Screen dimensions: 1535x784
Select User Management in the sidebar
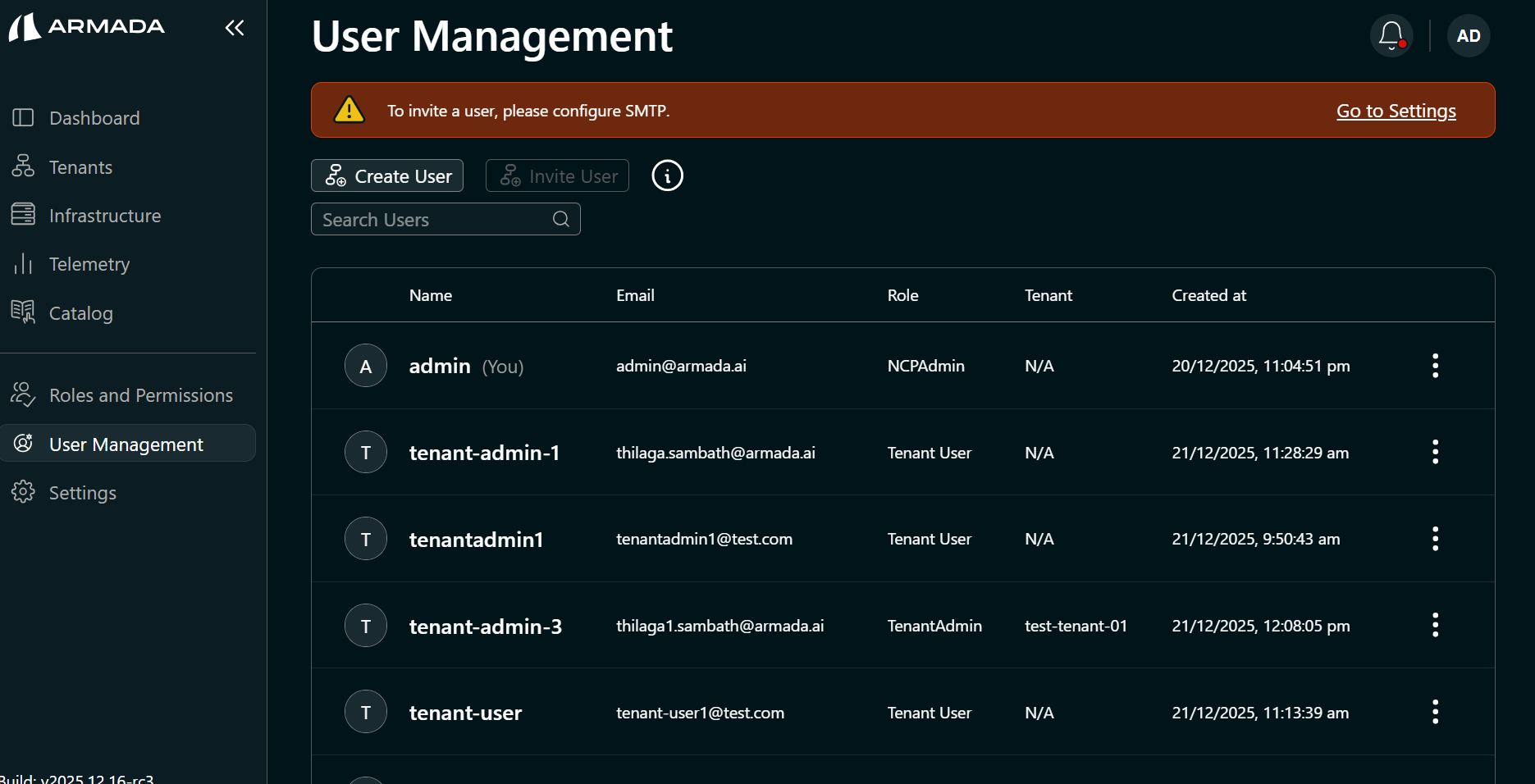tap(126, 444)
